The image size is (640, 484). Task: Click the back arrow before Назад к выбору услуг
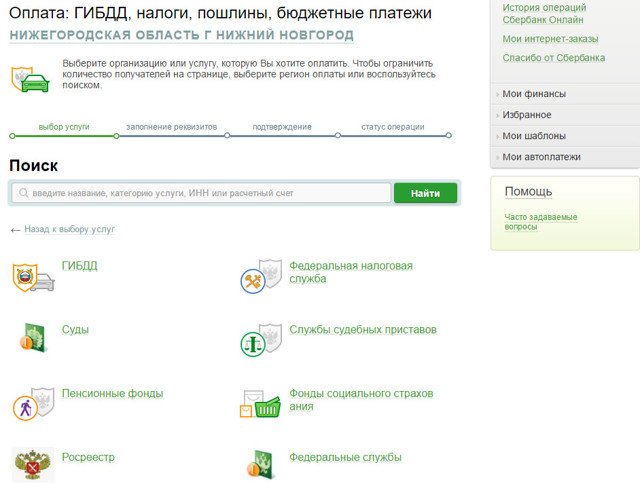point(16,231)
